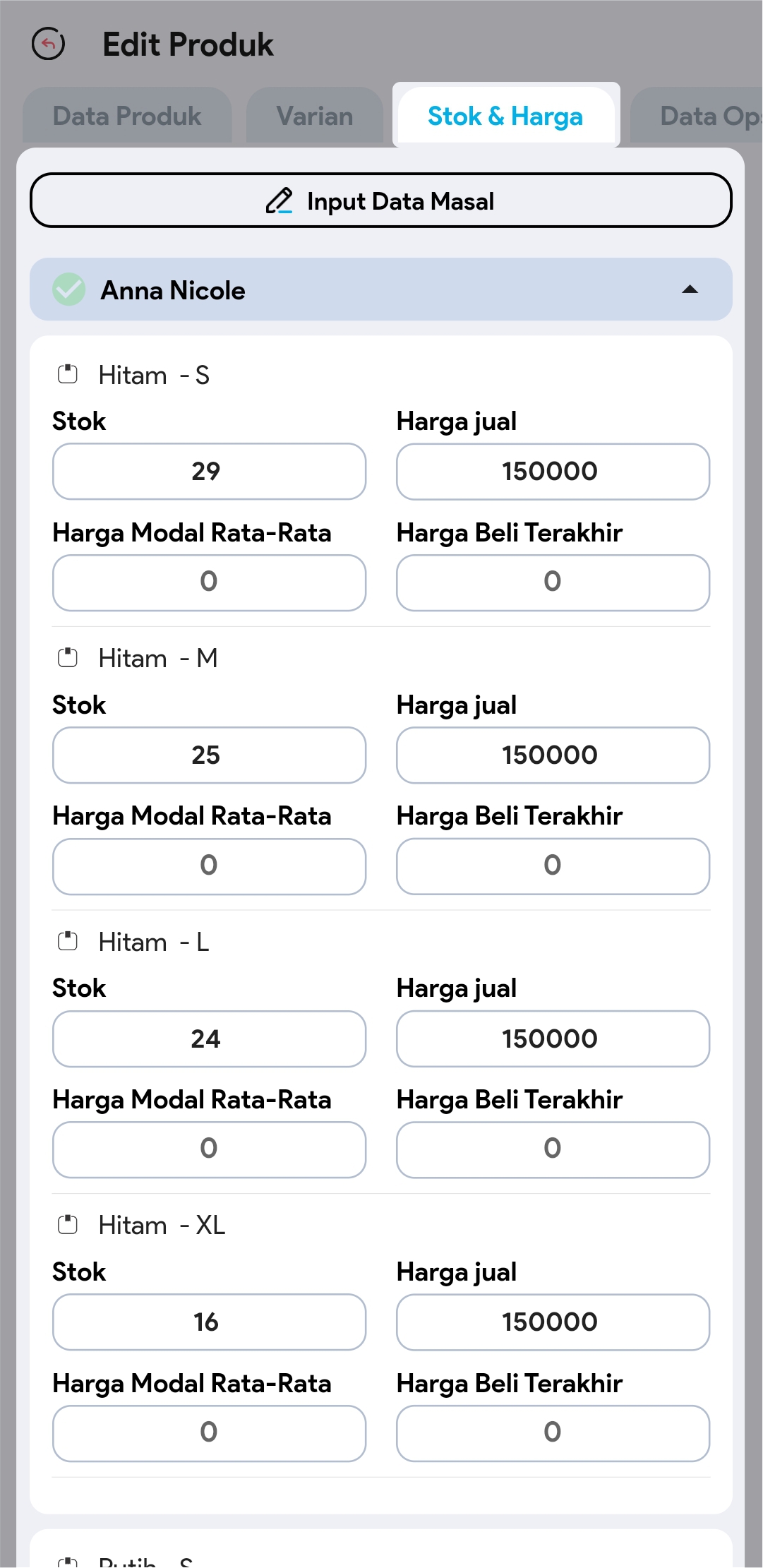The height and width of the screenshot is (1568, 763).
Task: Select the Stok & Harga tab
Action: tap(505, 116)
